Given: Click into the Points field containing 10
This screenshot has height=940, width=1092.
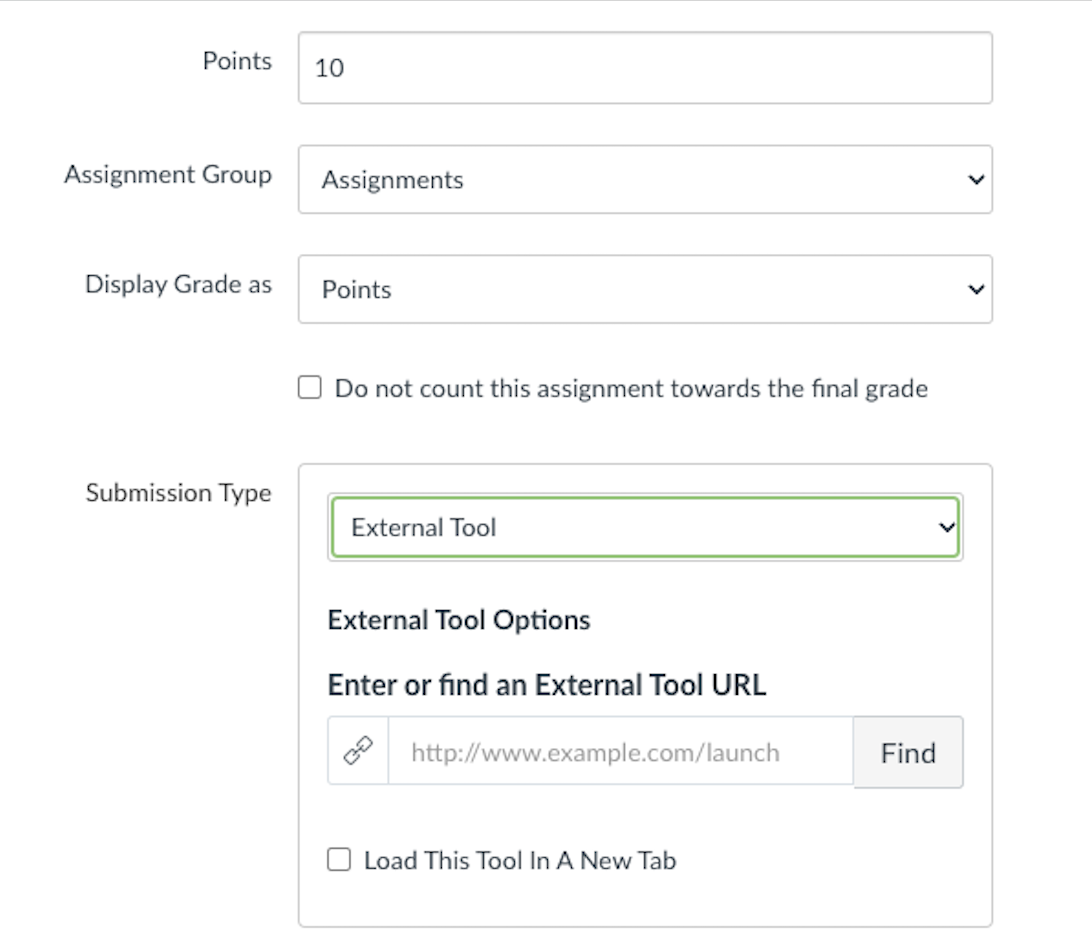Looking at the screenshot, I should (645, 68).
